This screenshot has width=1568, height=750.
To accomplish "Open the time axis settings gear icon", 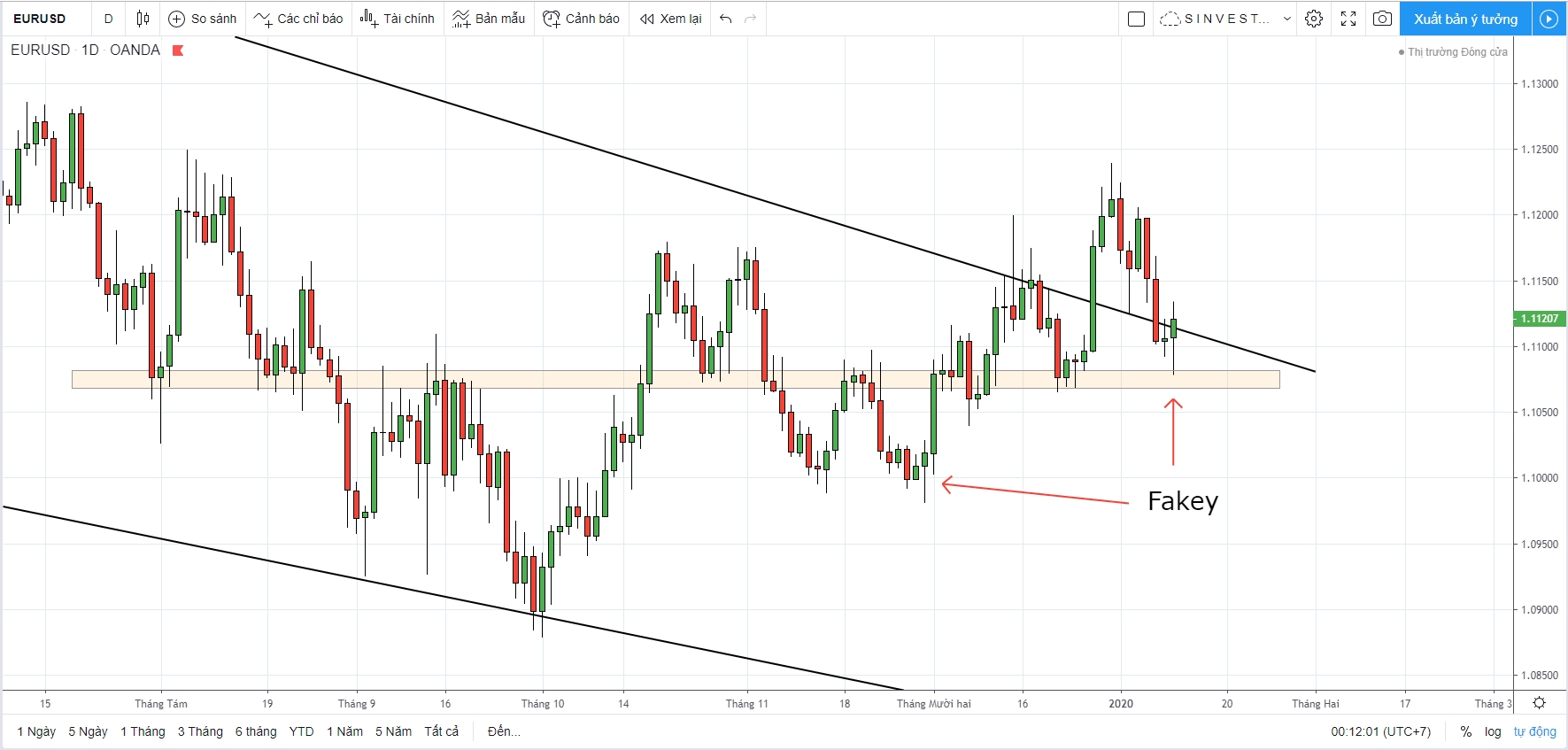I will 1540,703.
